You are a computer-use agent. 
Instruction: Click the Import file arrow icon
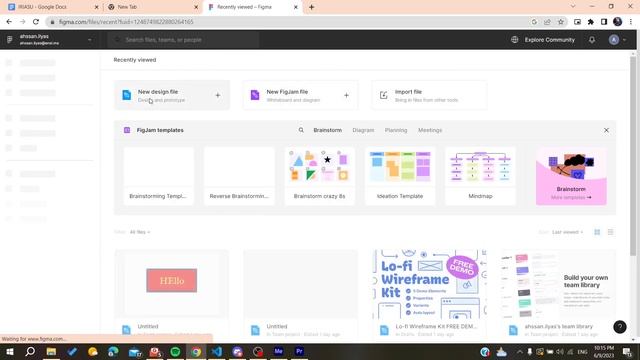coord(383,95)
